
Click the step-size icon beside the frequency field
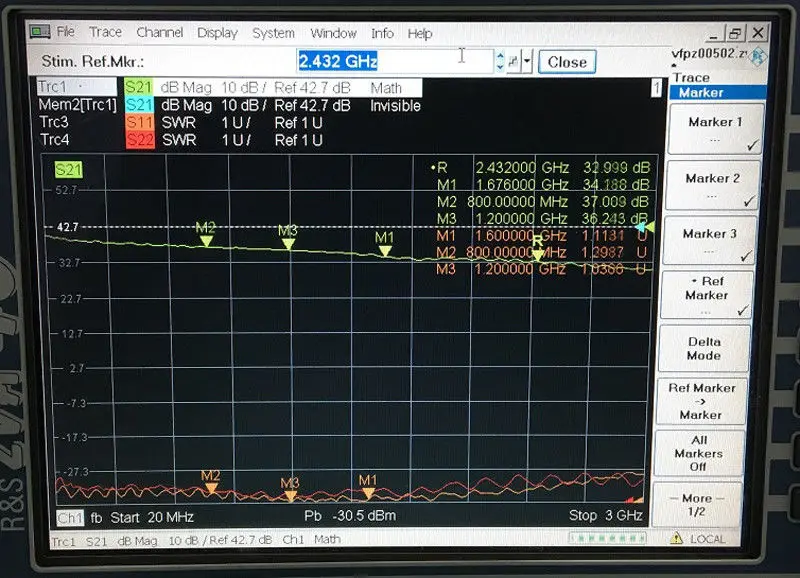[513, 62]
